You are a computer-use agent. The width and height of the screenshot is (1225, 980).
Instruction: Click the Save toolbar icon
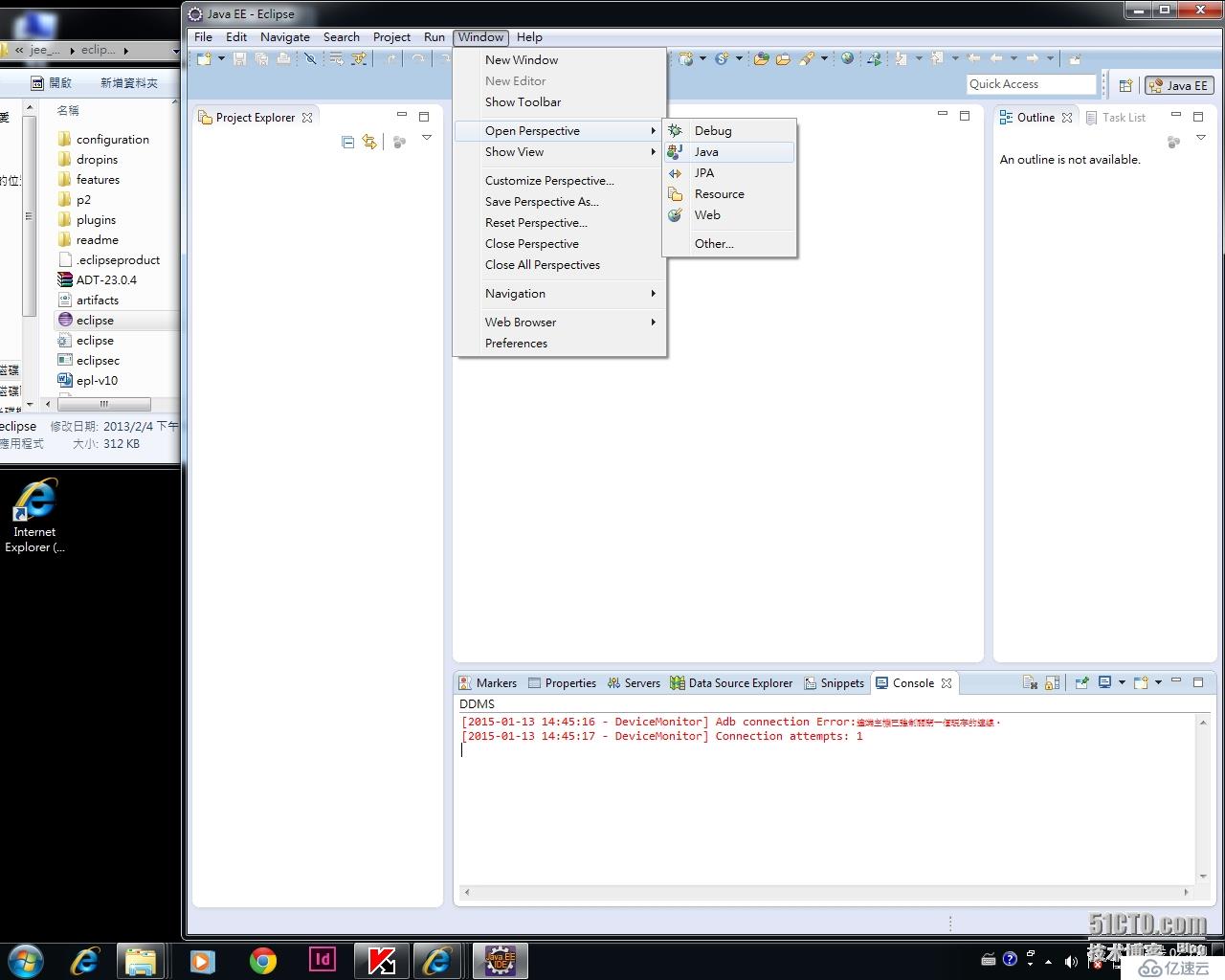239,58
